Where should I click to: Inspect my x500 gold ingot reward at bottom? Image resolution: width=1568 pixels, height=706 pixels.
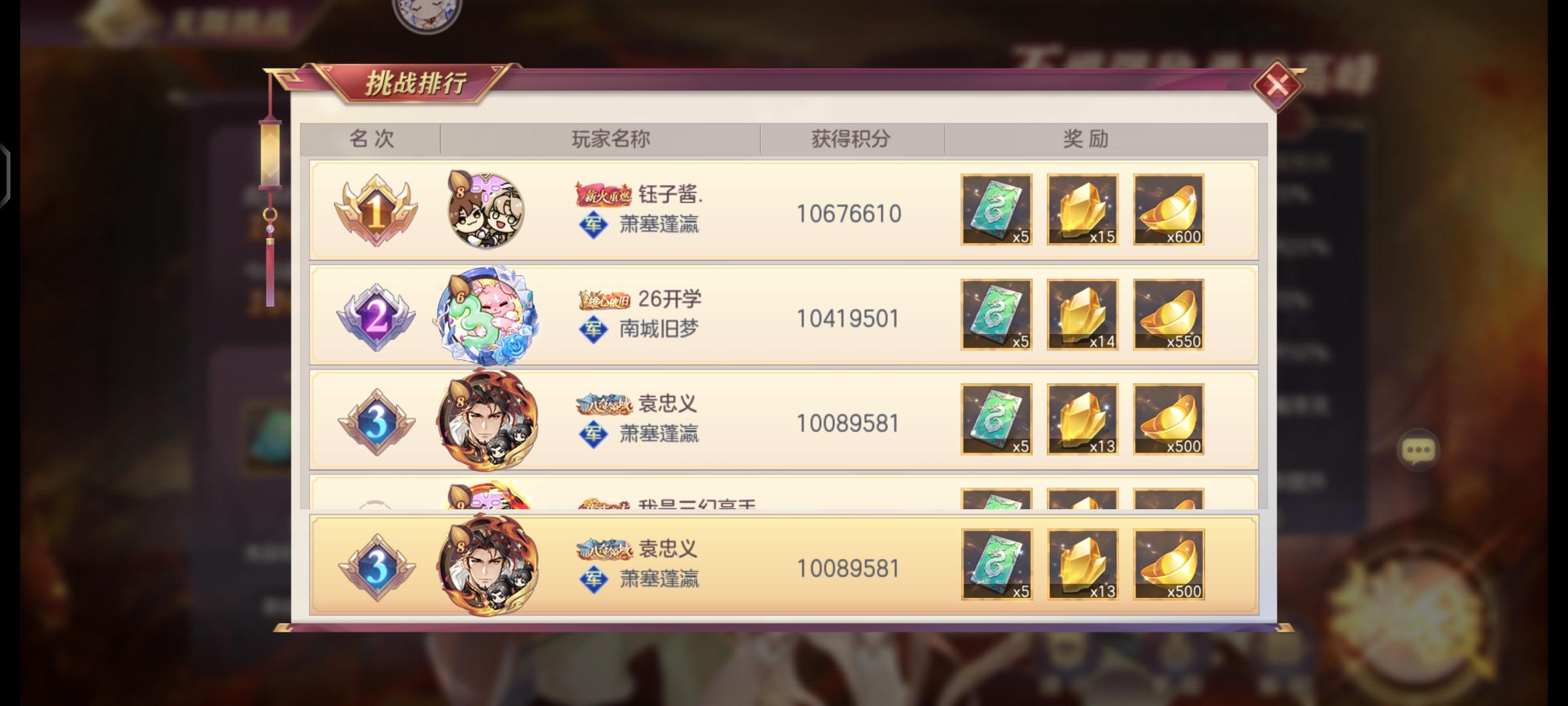click(1169, 564)
